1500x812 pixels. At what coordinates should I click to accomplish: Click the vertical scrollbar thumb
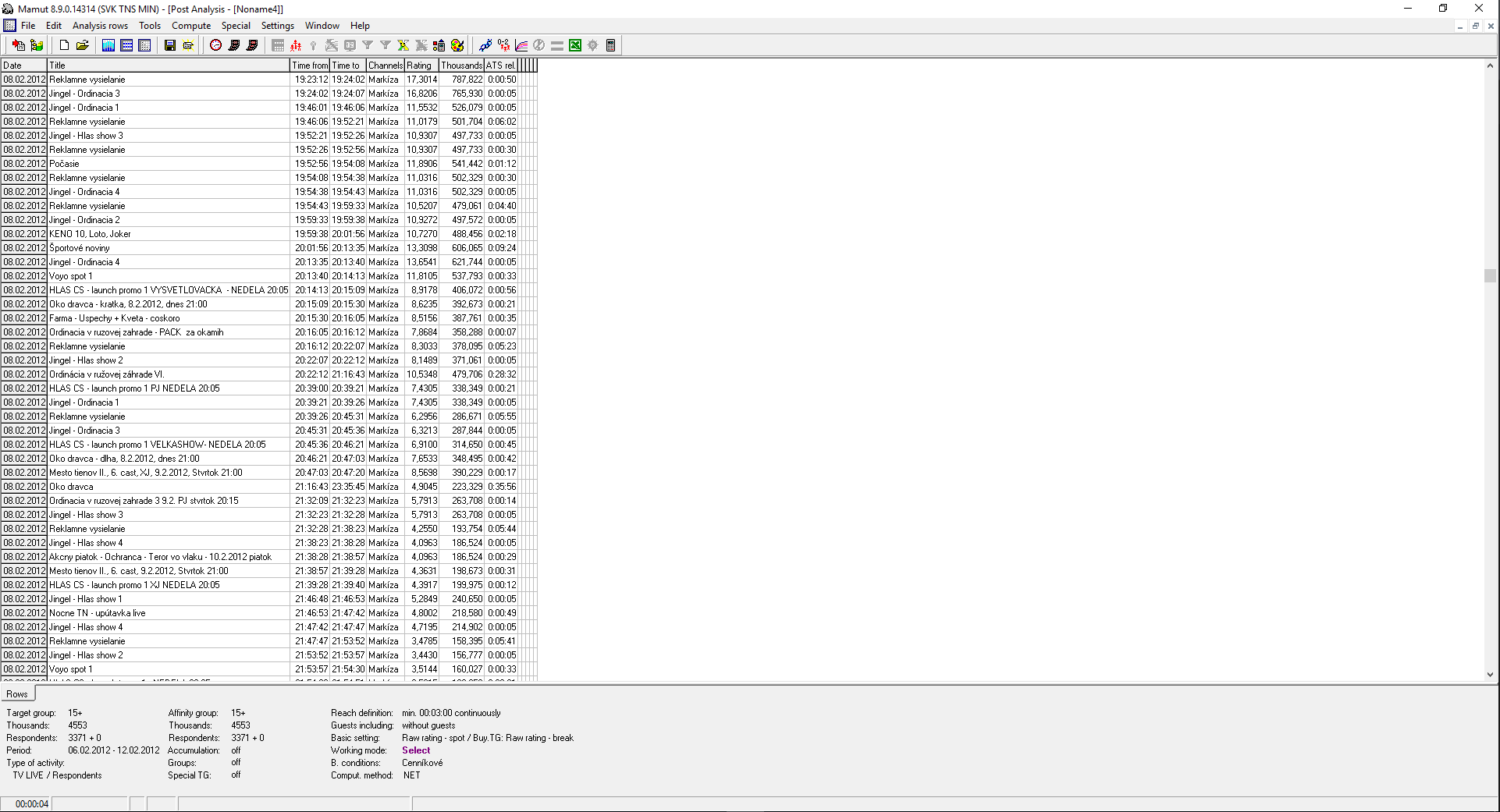coord(1490,275)
